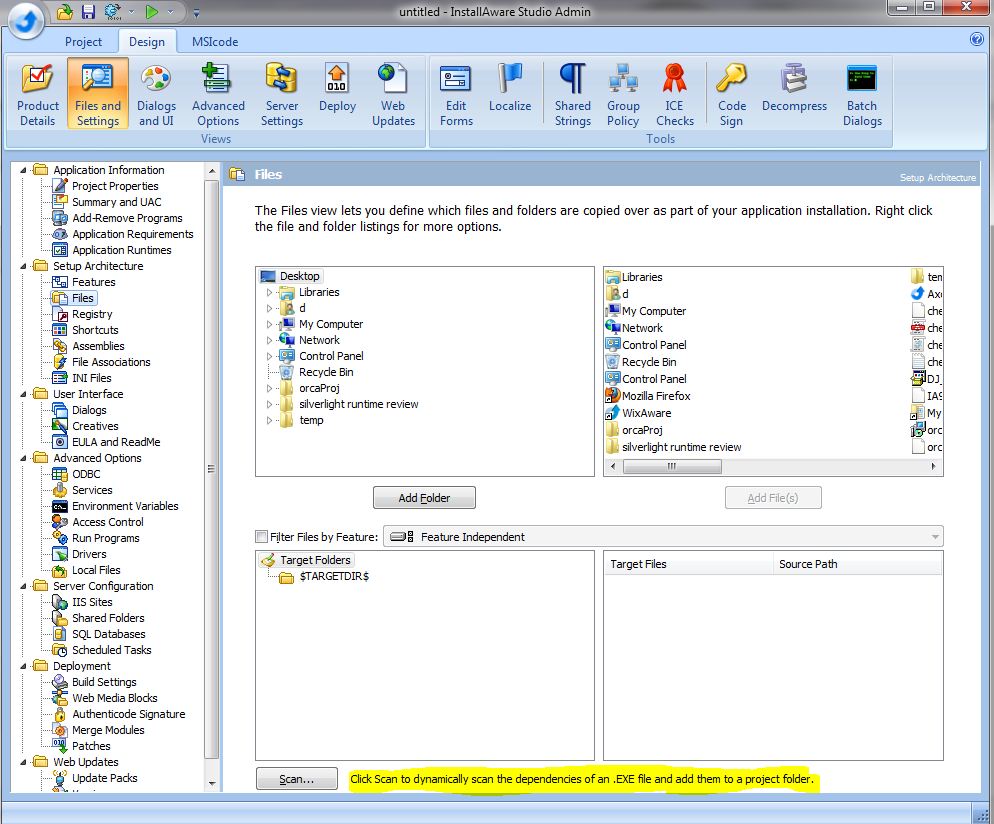The width and height of the screenshot is (994, 824).
Task: Switch to the Design ribbon tab
Action: (x=147, y=42)
